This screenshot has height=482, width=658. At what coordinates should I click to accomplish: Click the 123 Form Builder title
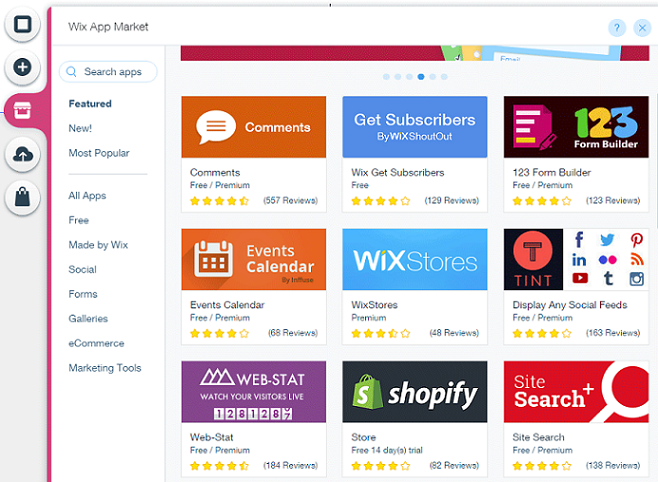551,172
